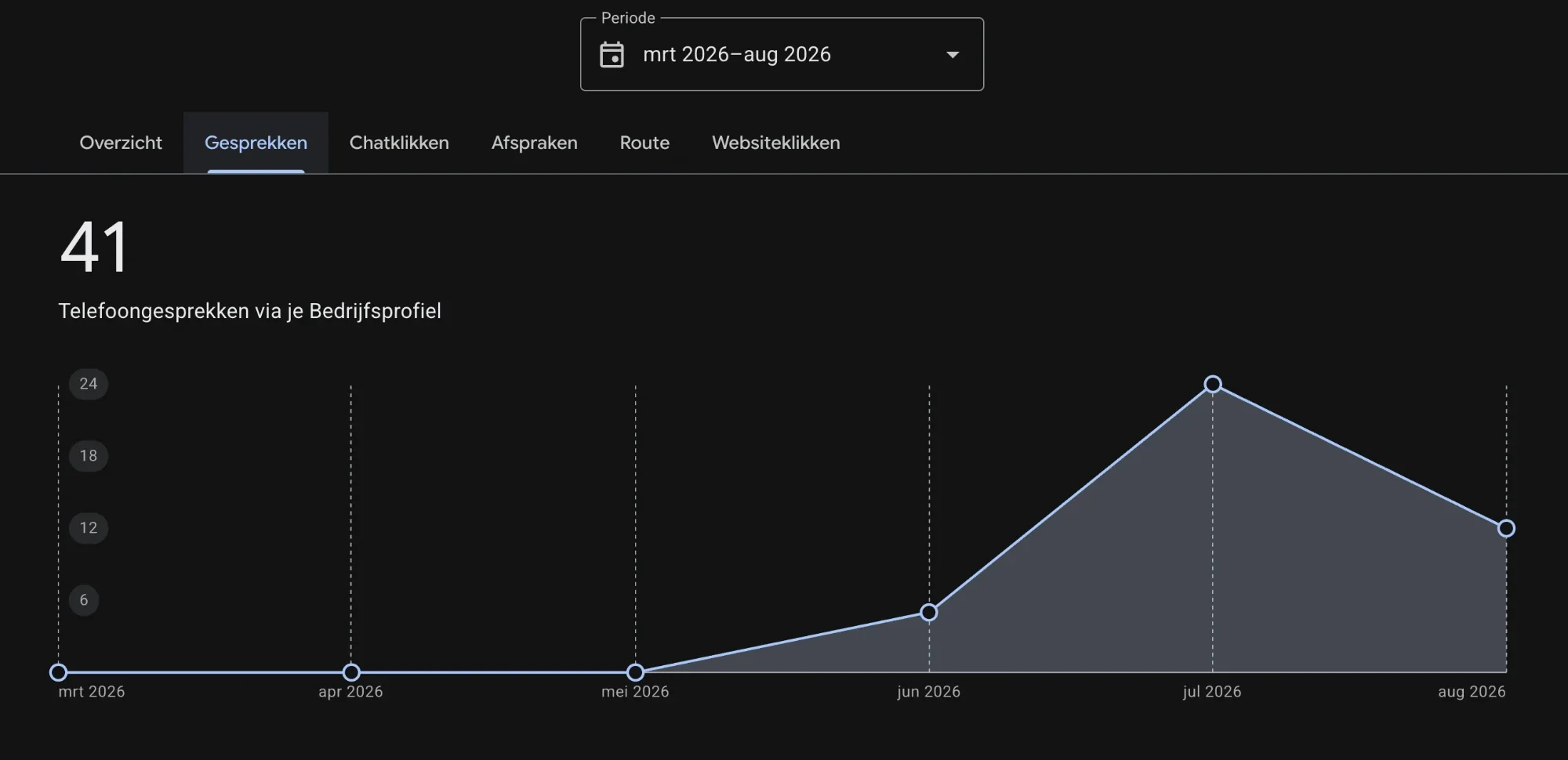Image resolution: width=1568 pixels, height=760 pixels.
Task: Select the Gesprekken tab
Action: (x=256, y=143)
